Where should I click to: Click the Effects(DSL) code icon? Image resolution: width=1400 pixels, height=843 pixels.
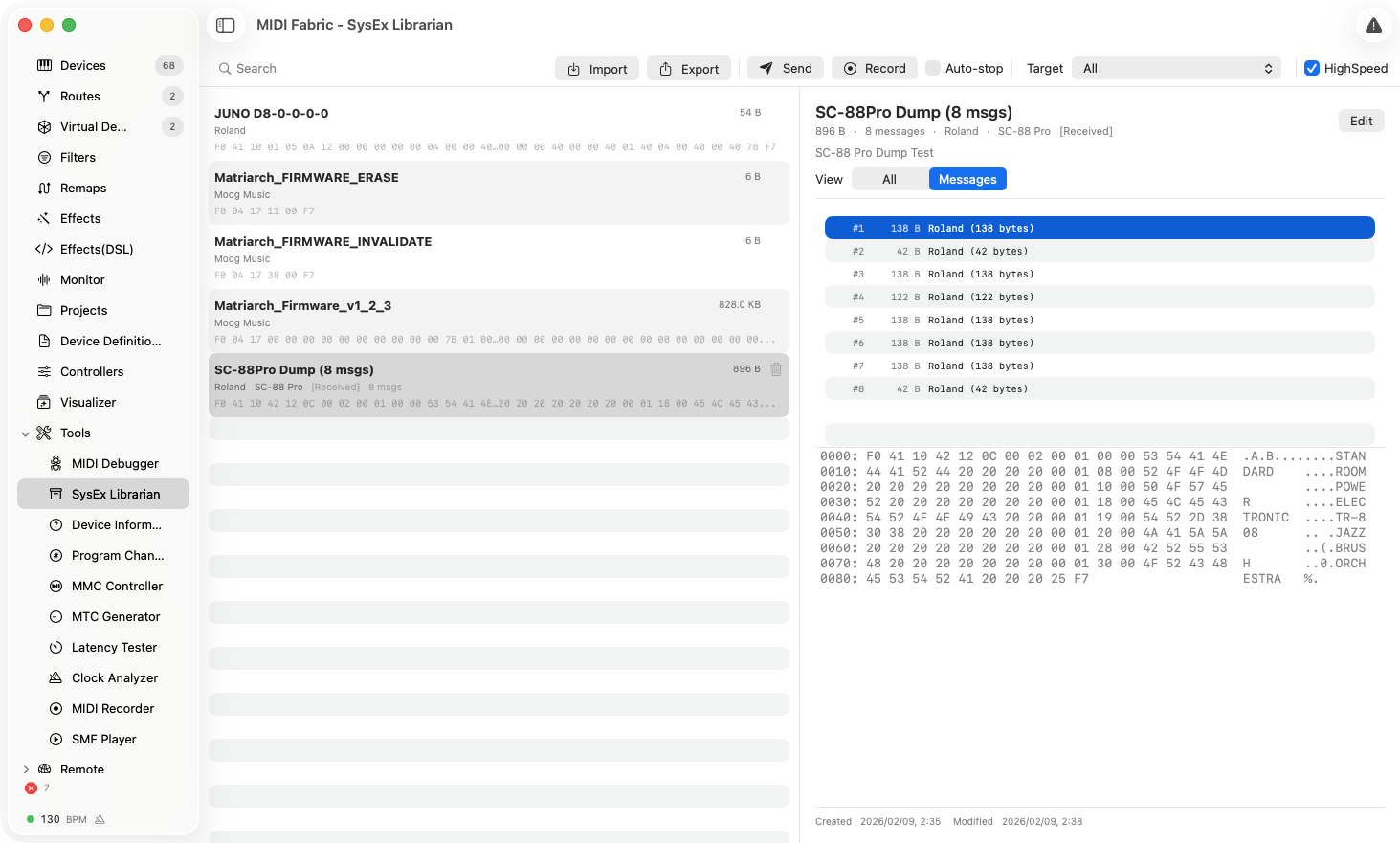pos(44,249)
